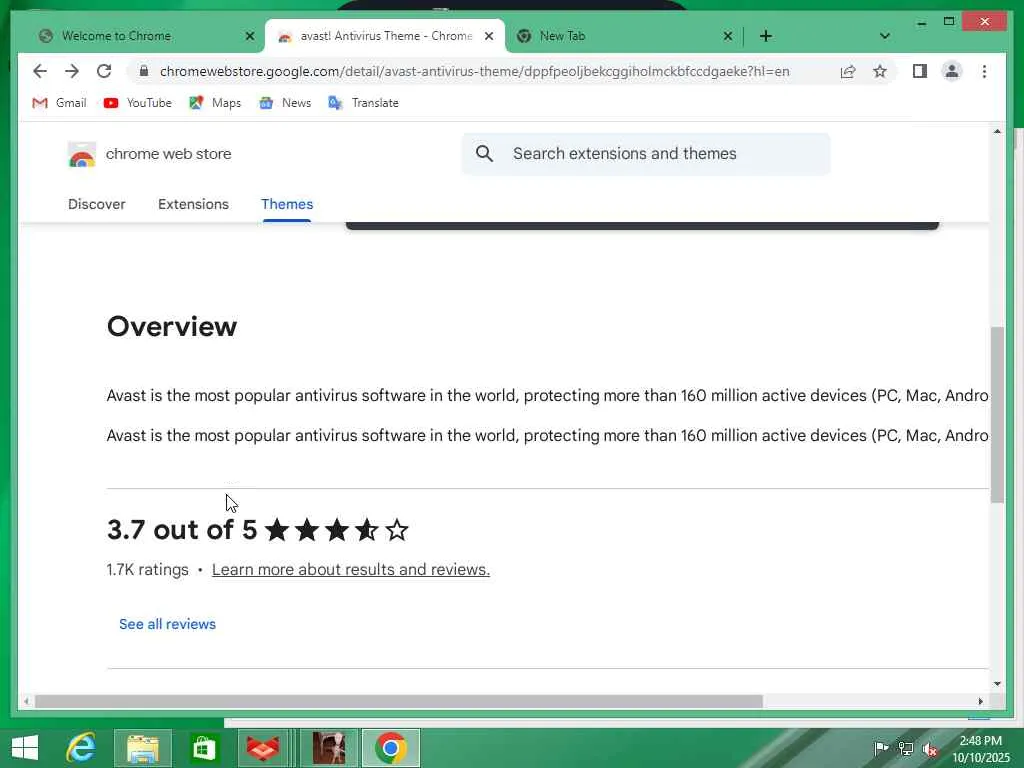Open the YouTube bookmark

tap(137, 103)
